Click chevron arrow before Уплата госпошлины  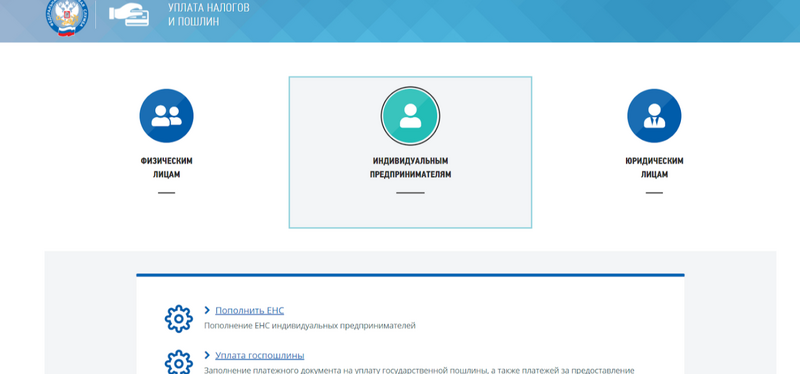point(207,355)
